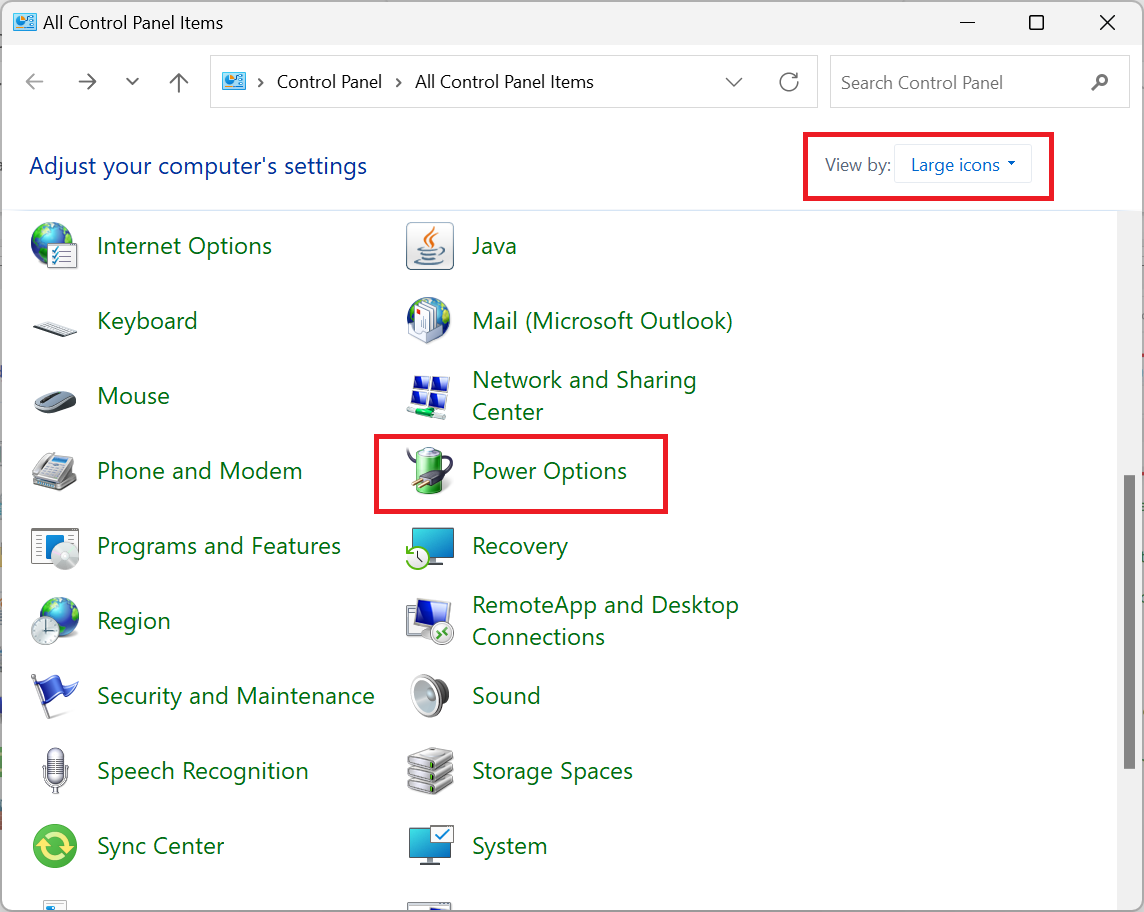Select the Speech Recognition microphone icon
This screenshot has width=1144, height=912.
[54, 771]
